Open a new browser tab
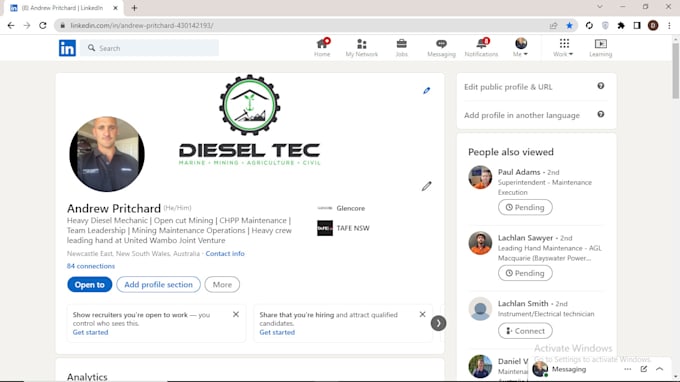Screen dimensions: 680x382 134,8
